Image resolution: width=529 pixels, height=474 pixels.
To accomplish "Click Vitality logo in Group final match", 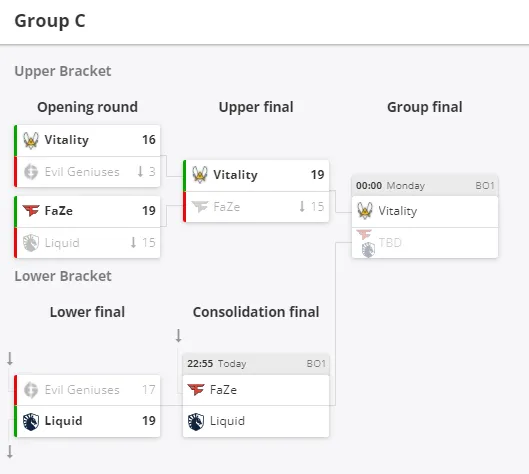I will (x=365, y=211).
